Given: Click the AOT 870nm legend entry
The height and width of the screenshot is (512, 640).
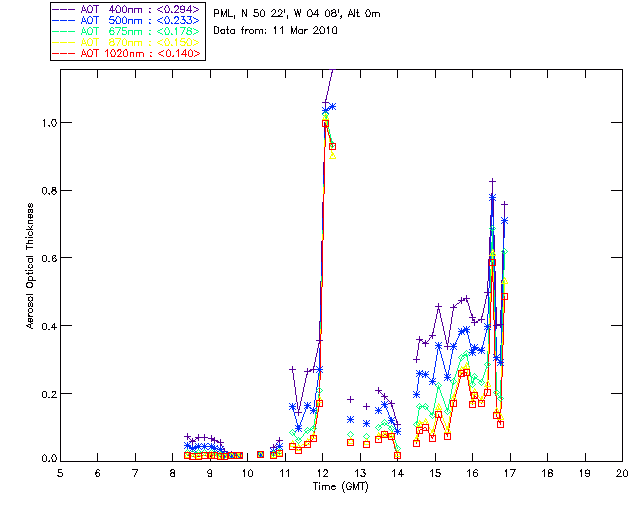Looking at the screenshot, I should pyautogui.click(x=127, y=42).
